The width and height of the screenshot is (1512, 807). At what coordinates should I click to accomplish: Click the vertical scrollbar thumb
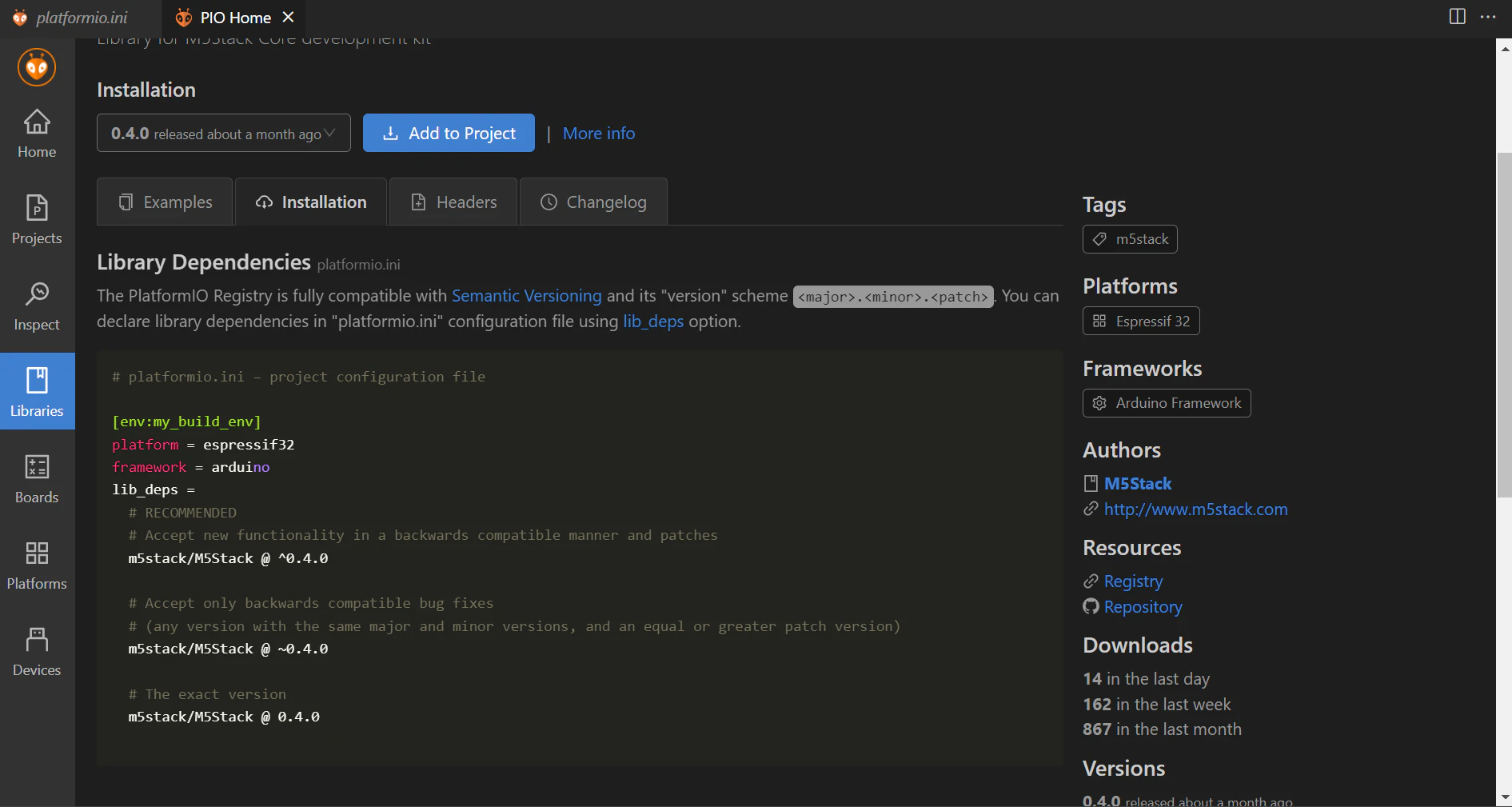point(1504,324)
